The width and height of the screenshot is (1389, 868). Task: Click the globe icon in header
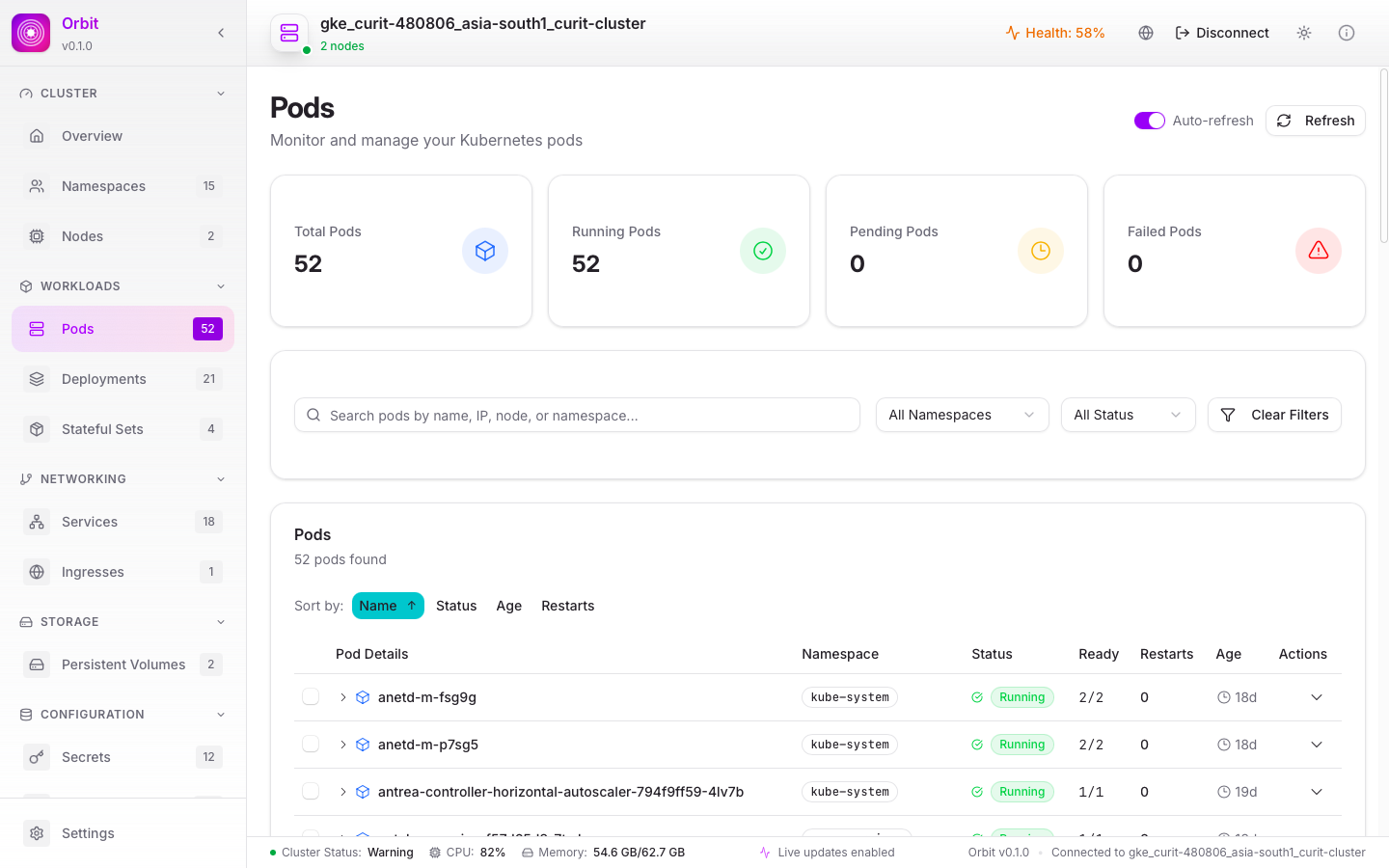click(1146, 33)
